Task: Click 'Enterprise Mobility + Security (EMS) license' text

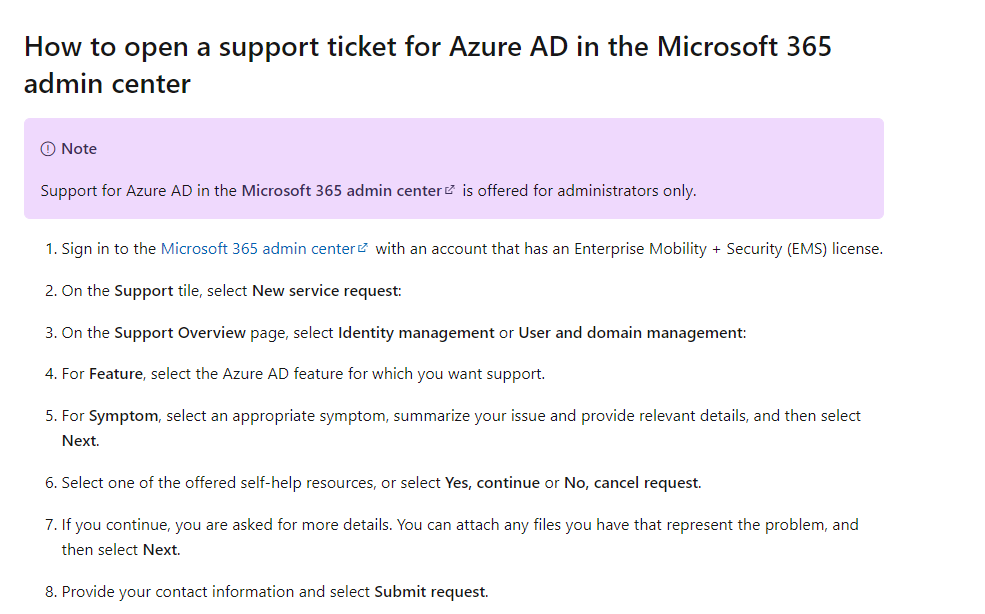Action: pyautogui.click(x=727, y=249)
